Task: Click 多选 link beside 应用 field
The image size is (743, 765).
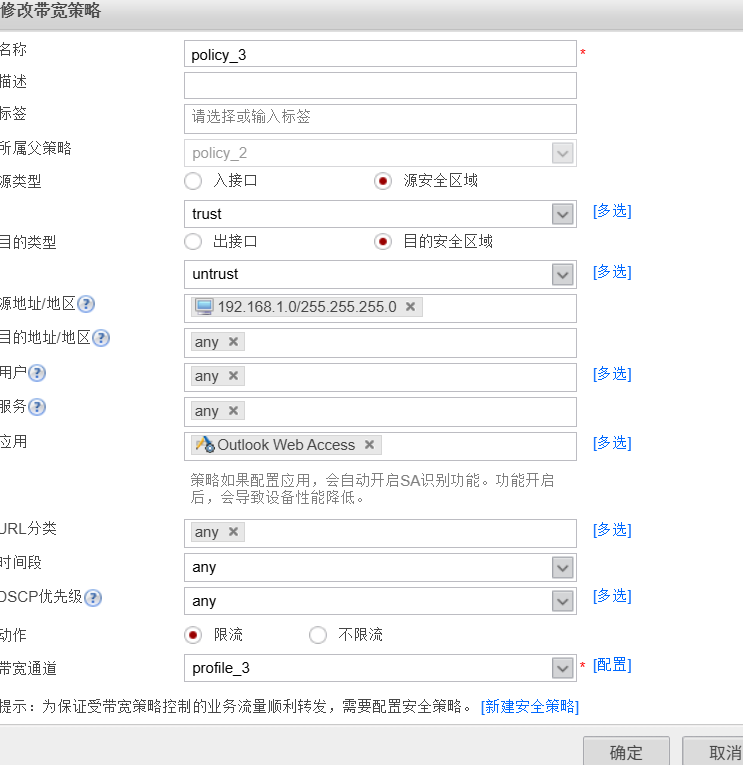Action: coord(612,443)
